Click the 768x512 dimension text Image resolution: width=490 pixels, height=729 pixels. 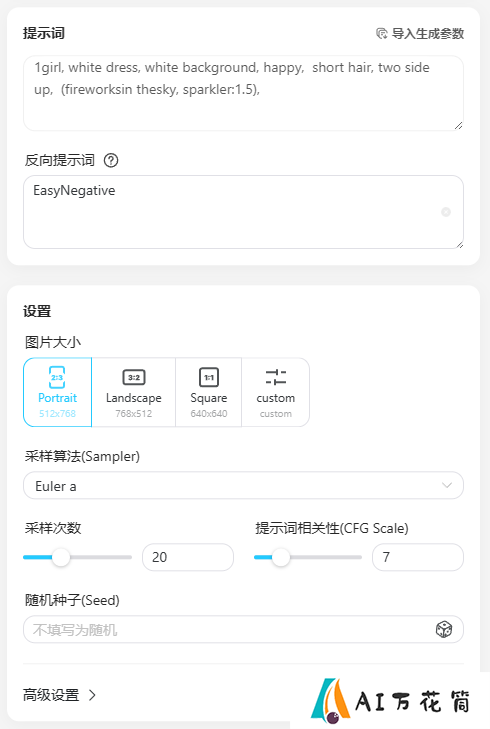134,413
